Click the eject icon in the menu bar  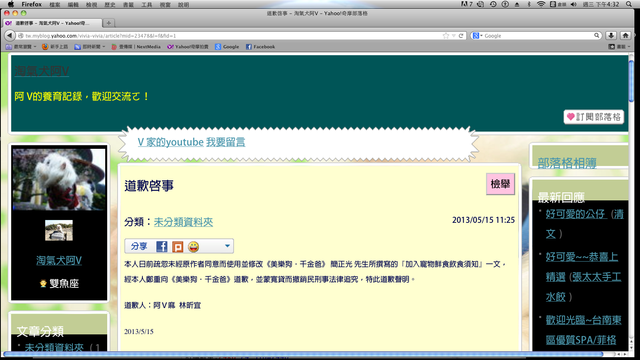point(517,4)
